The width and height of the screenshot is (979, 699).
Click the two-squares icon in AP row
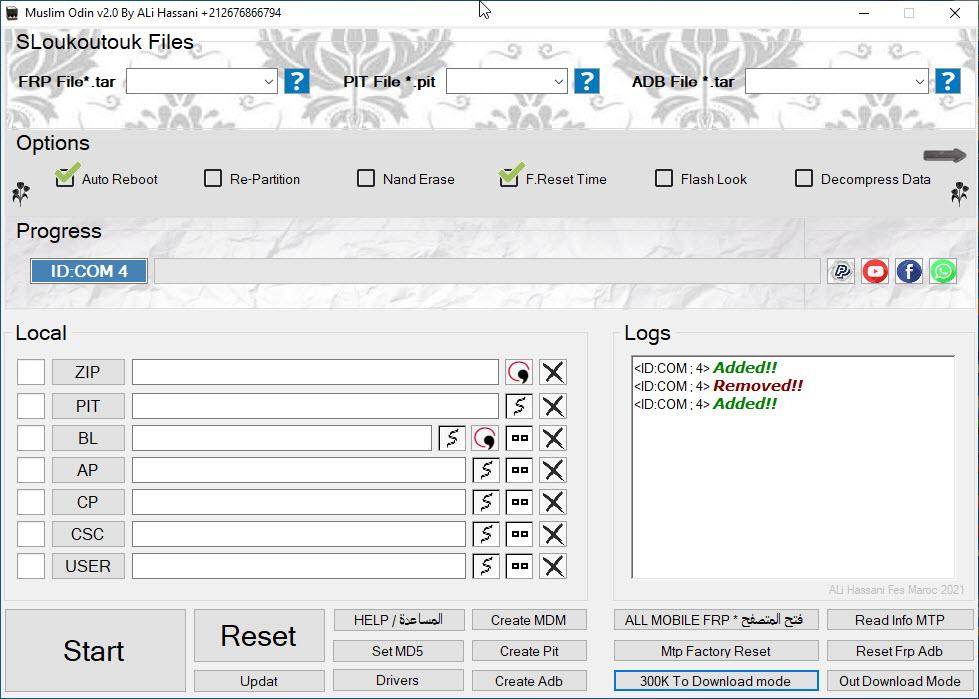519,470
